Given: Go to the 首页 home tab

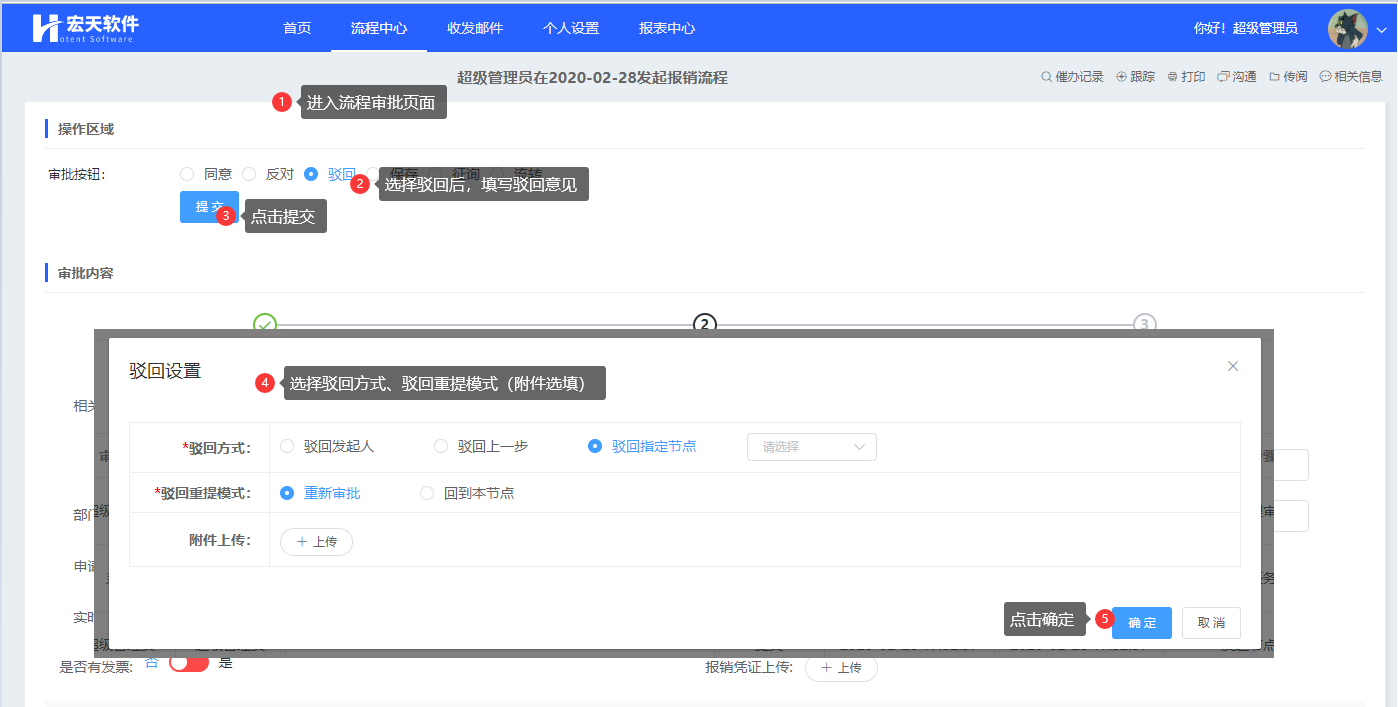Looking at the screenshot, I should [297, 28].
